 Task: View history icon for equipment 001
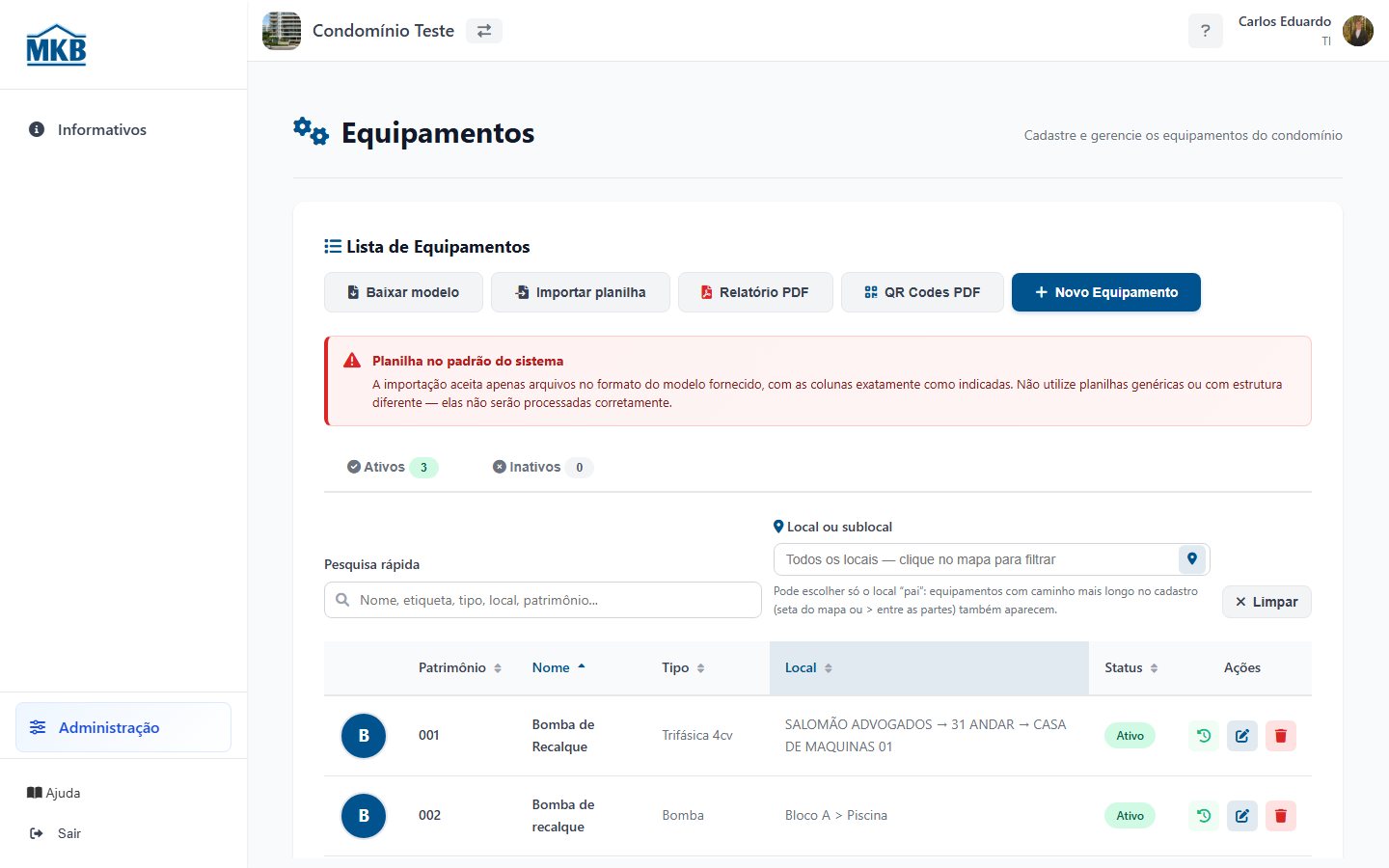[x=1204, y=736]
